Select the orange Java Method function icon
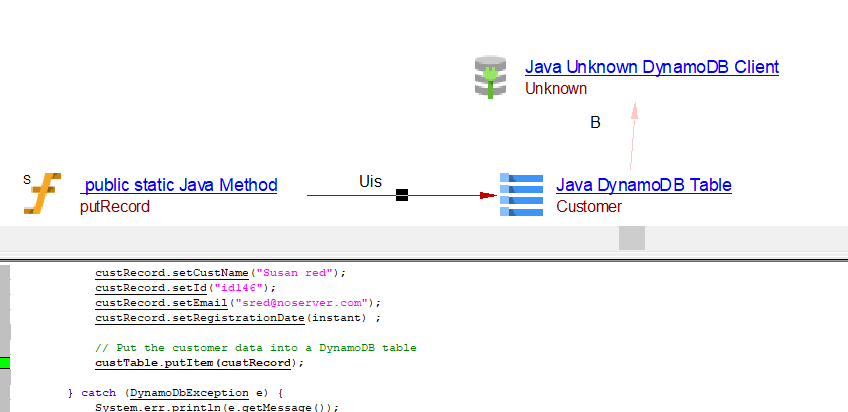 pos(40,194)
